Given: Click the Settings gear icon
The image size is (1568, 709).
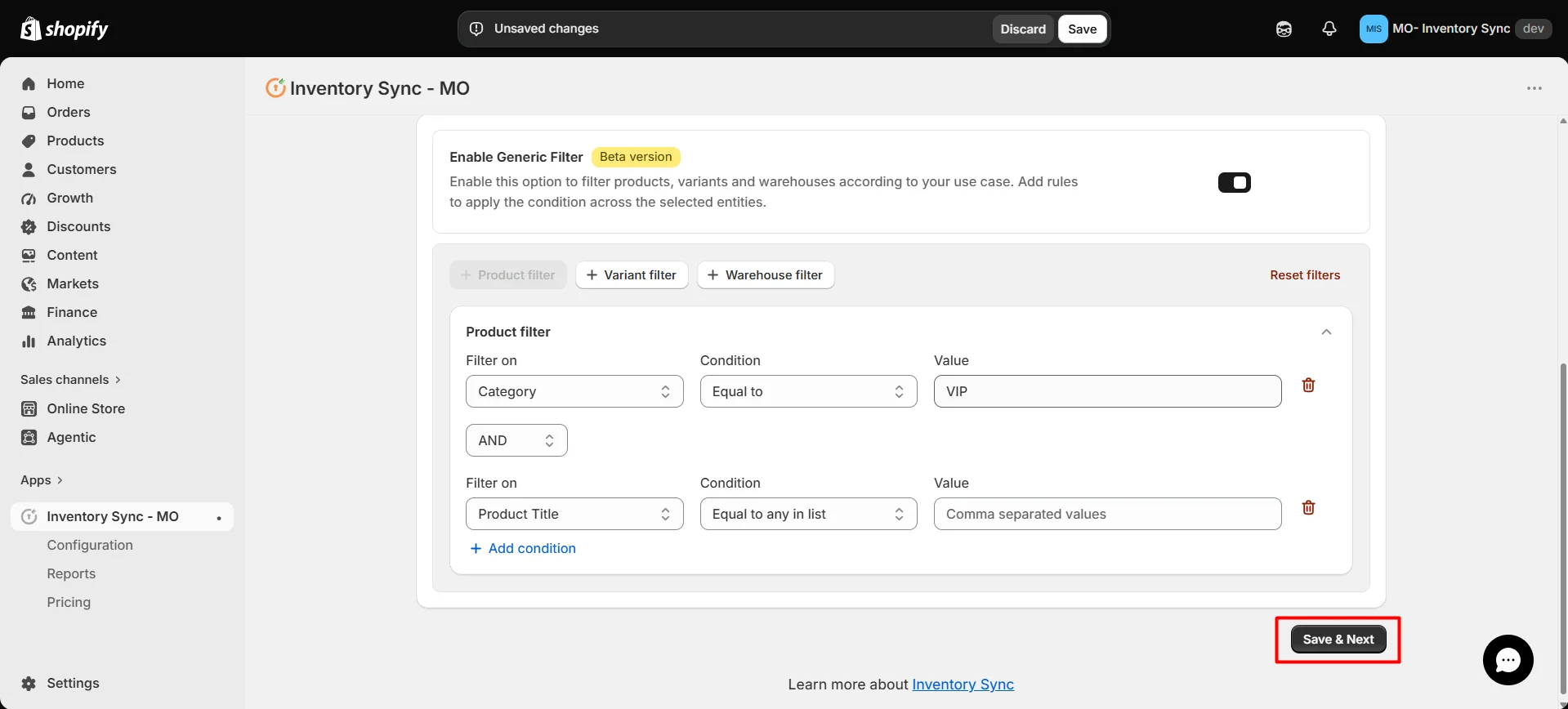Looking at the screenshot, I should point(29,683).
